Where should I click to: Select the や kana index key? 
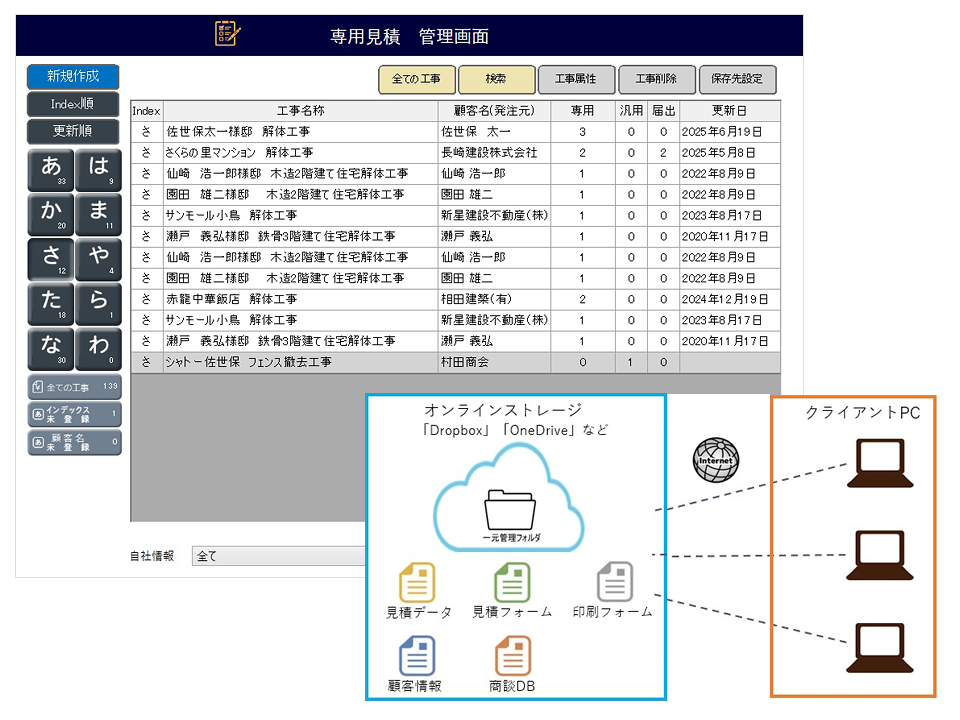click(99, 259)
